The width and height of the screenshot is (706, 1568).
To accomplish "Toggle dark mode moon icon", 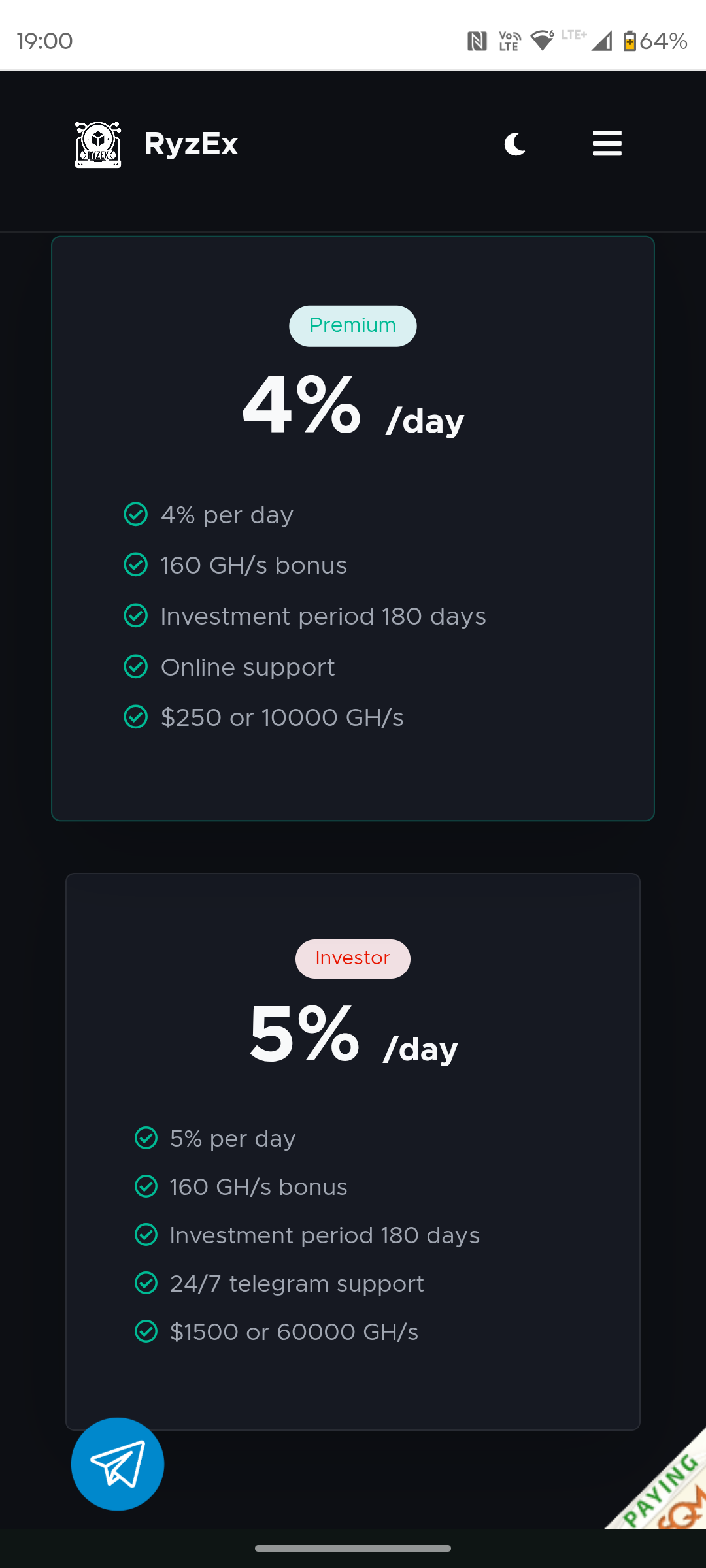I will click(514, 144).
